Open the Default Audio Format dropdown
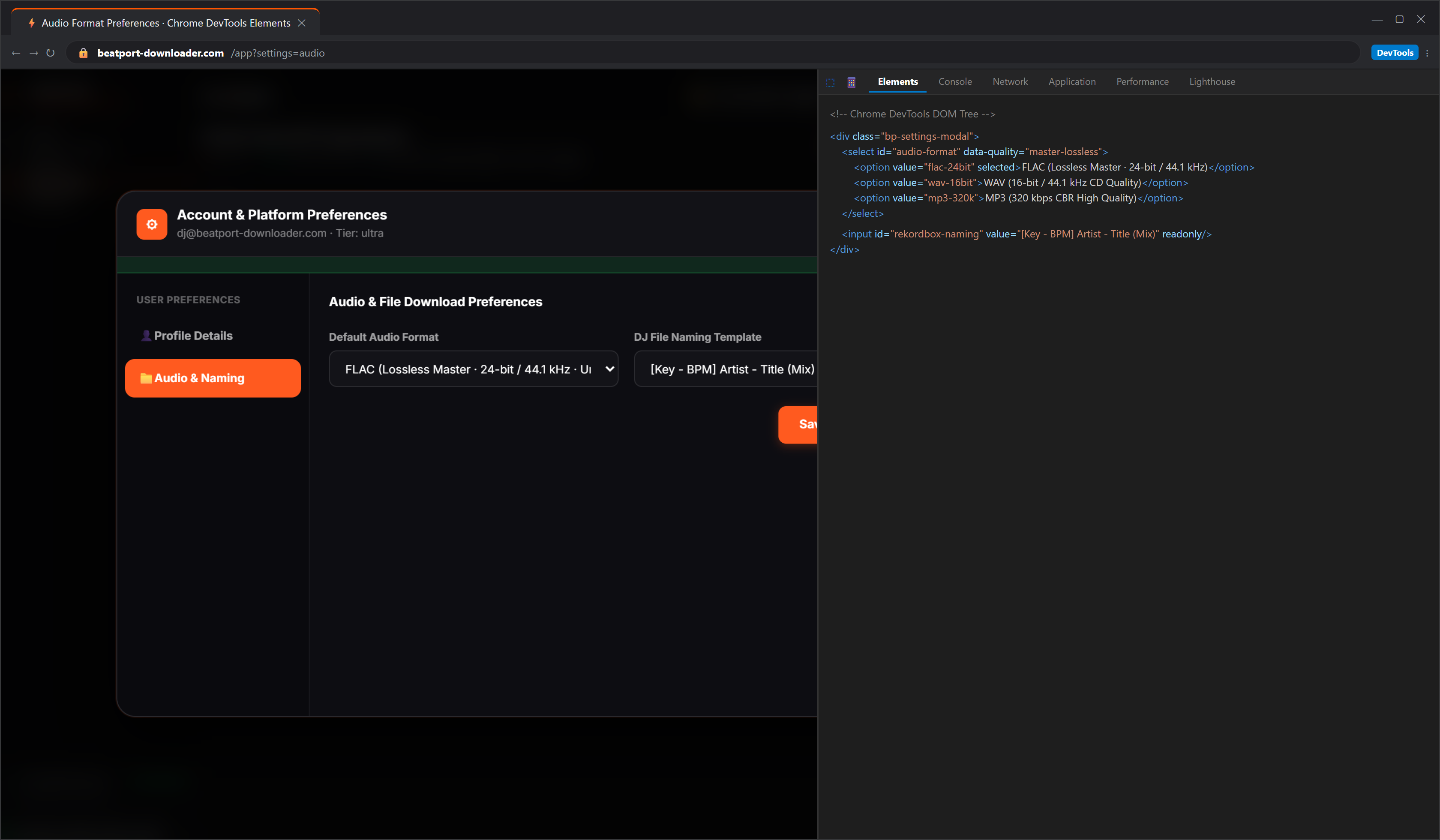1440x840 pixels. click(x=473, y=369)
